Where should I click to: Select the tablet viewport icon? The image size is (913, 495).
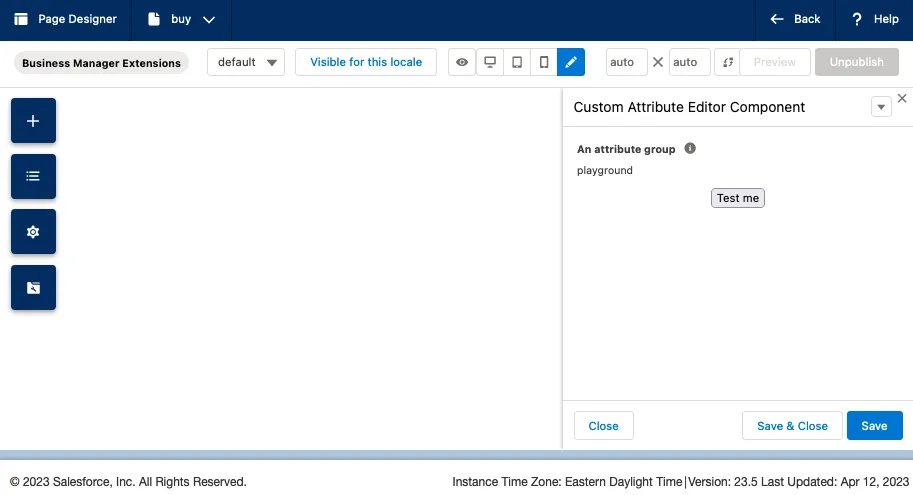(x=517, y=62)
